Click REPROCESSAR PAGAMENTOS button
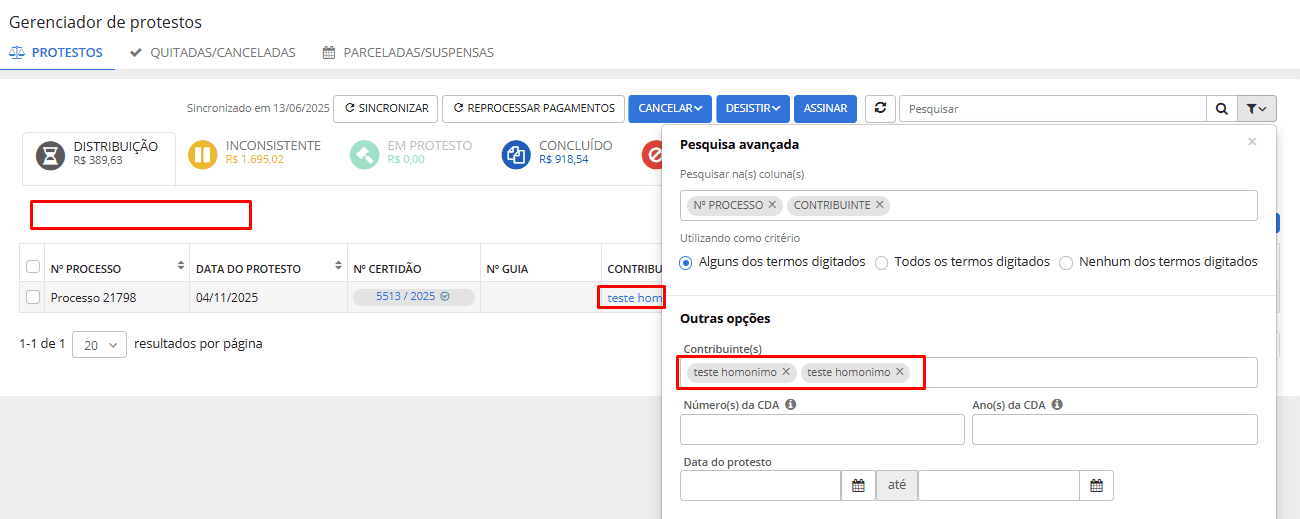 [533, 108]
